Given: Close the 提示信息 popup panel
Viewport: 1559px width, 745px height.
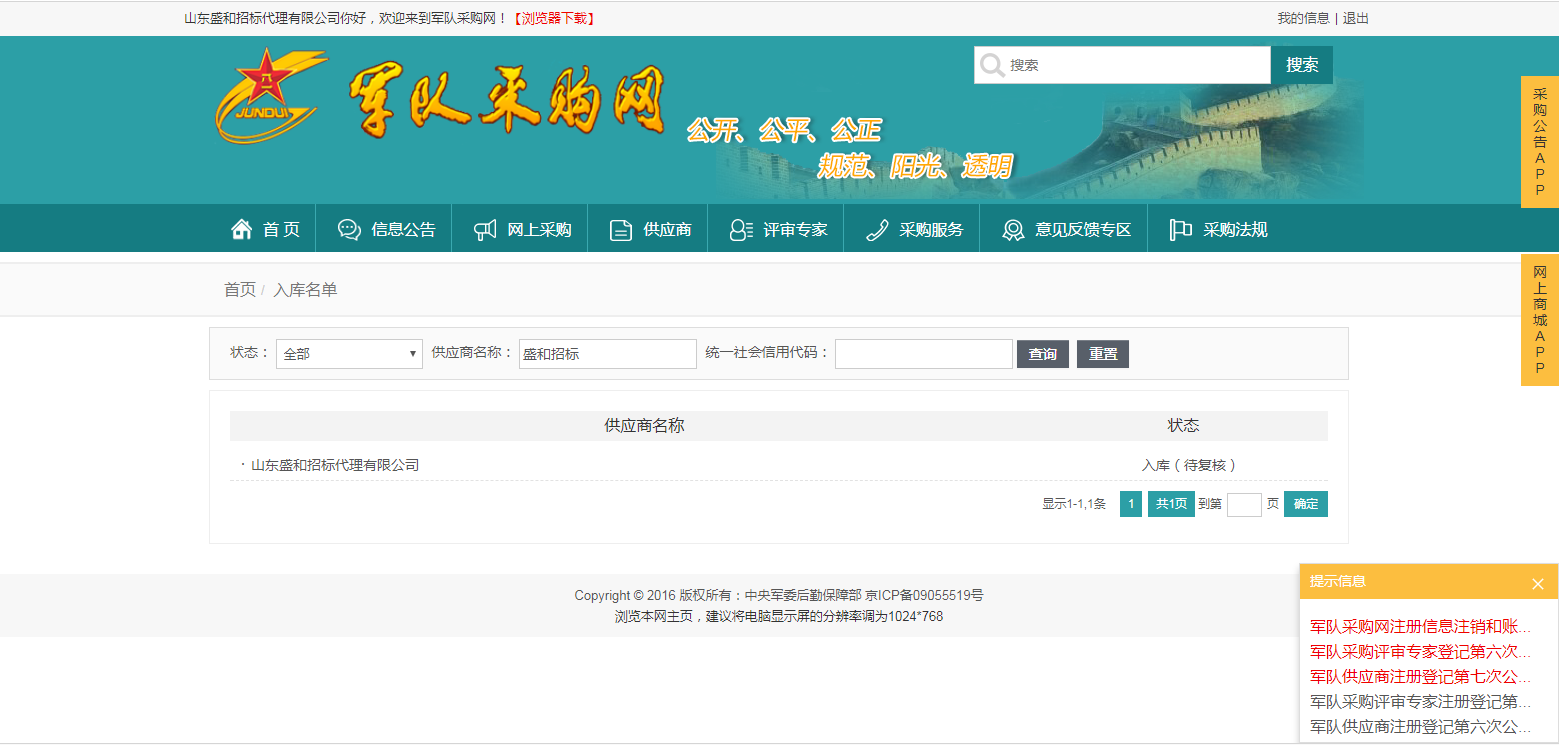Looking at the screenshot, I should click(x=1537, y=583).
